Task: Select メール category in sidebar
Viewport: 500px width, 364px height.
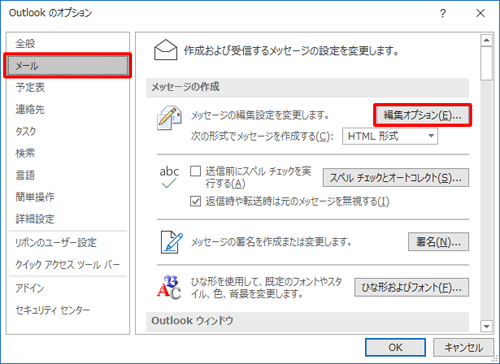Action: coord(68,66)
